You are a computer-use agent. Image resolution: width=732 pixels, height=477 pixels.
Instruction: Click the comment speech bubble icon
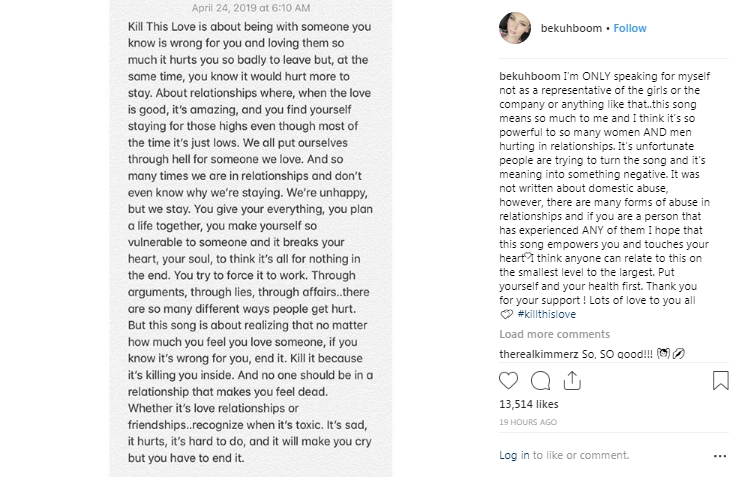click(x=541, y=380)
